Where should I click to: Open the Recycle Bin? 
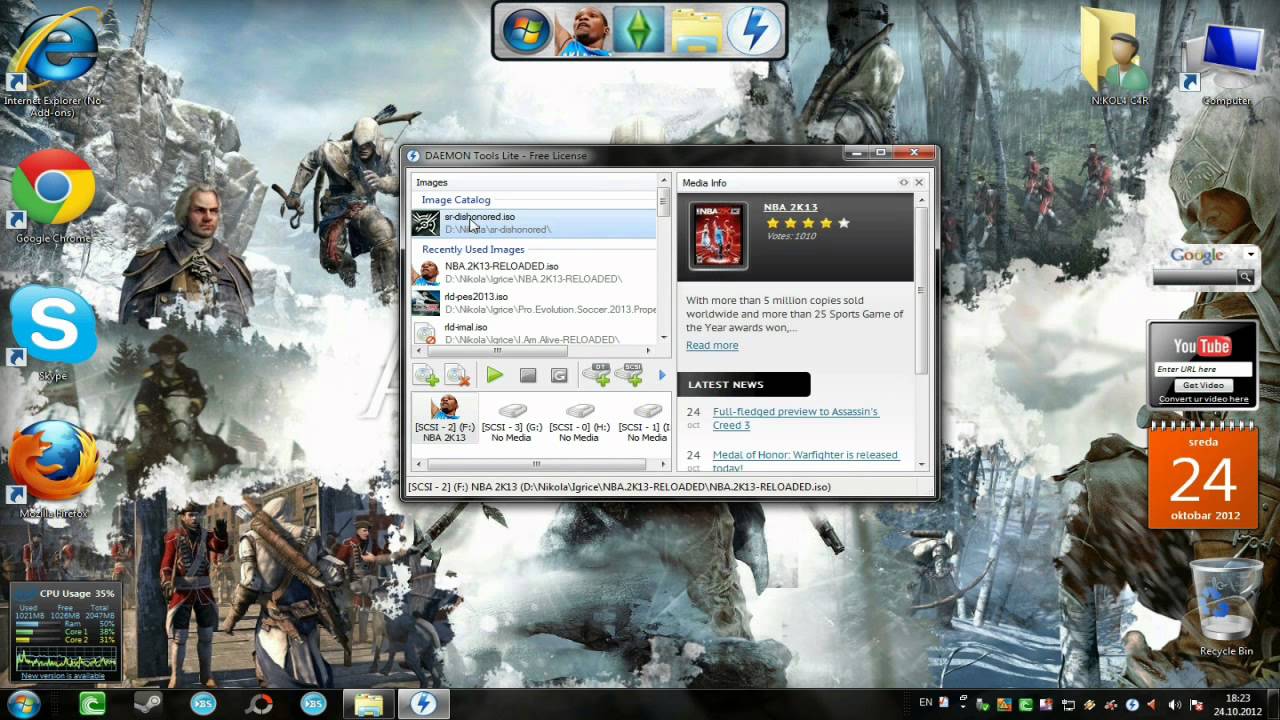1226,608
